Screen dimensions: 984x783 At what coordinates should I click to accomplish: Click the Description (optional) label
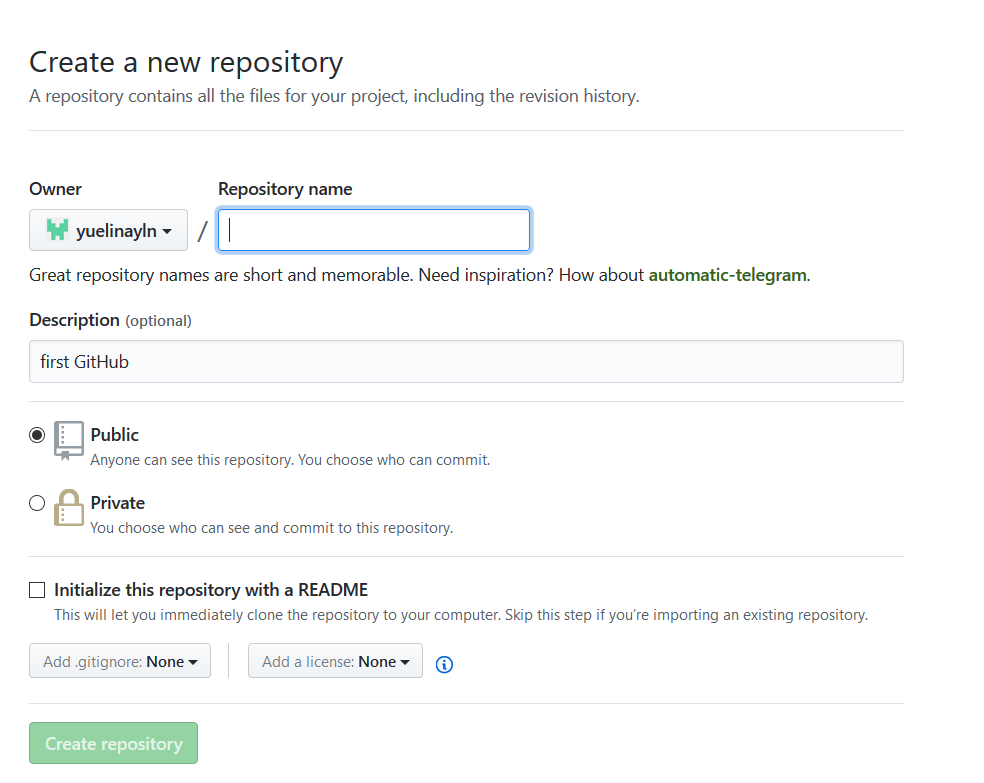pos(110,320)
